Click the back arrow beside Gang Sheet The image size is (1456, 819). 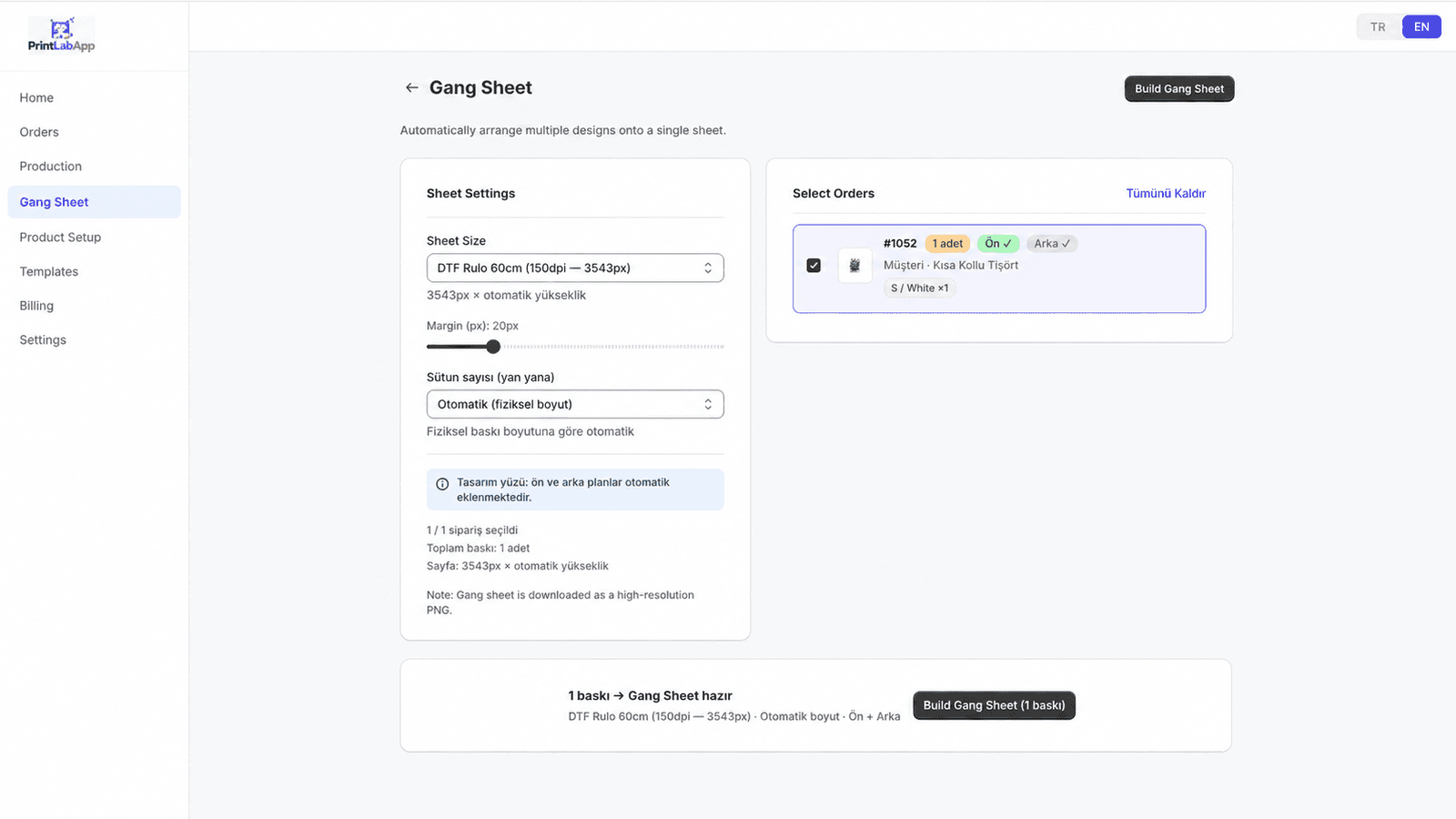pyautogui.click(x=411, y=87)
